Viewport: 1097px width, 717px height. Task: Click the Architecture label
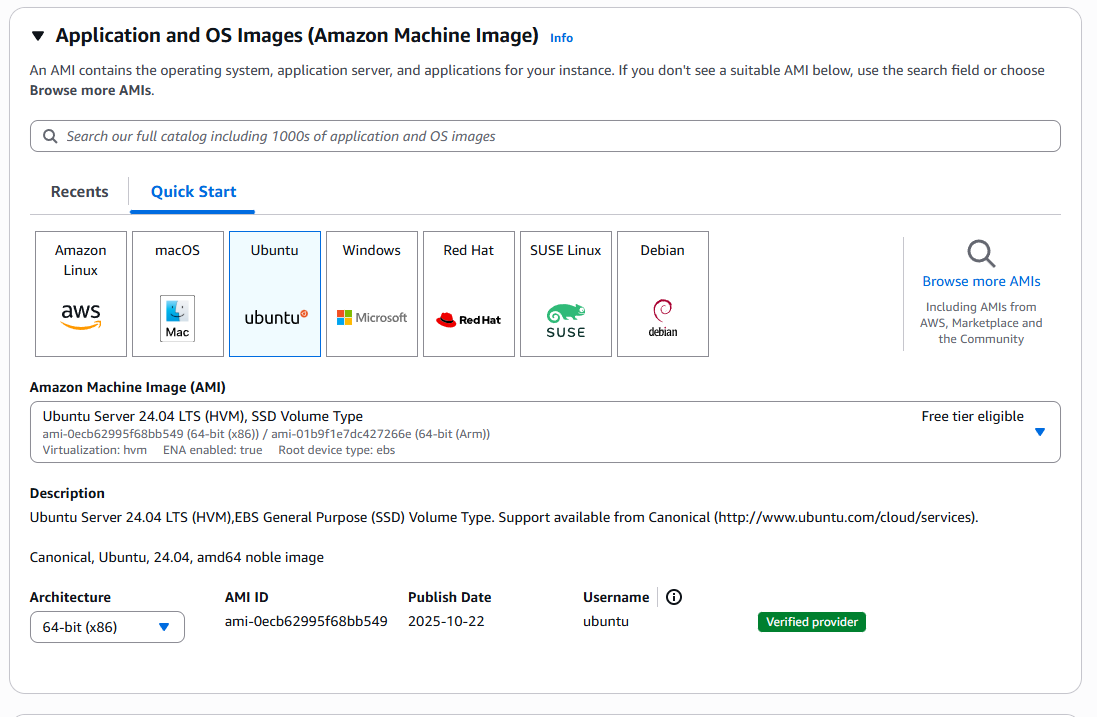coord(70,597)
